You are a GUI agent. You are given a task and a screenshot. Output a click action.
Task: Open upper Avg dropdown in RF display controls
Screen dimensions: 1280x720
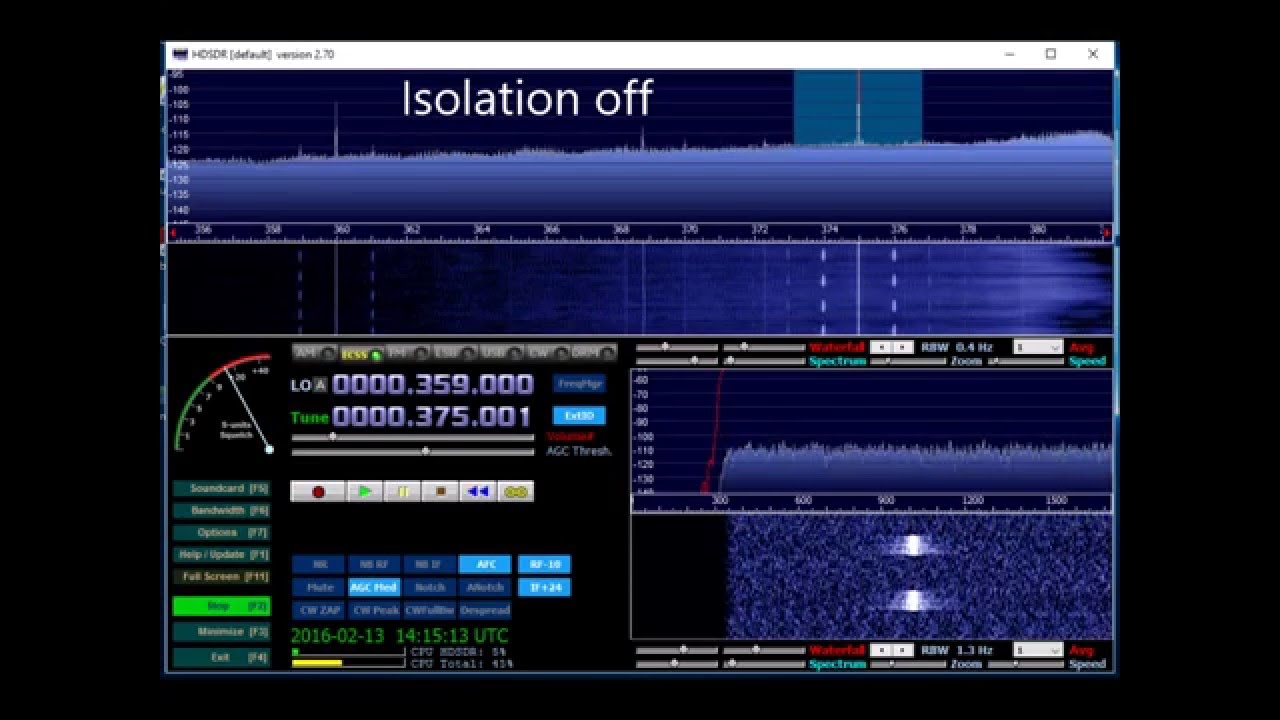pyautogui.click(x=1037, y=347)
